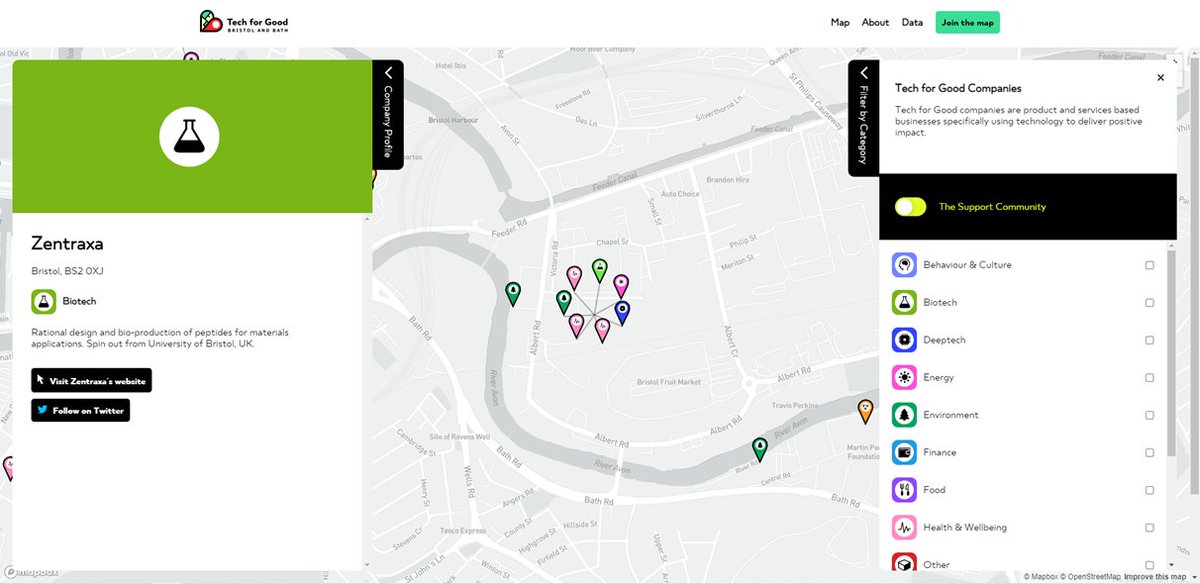Viewport: 1200px width, 584px height.
Task: Toggle The Support Community switch
Action: (909, 207)
